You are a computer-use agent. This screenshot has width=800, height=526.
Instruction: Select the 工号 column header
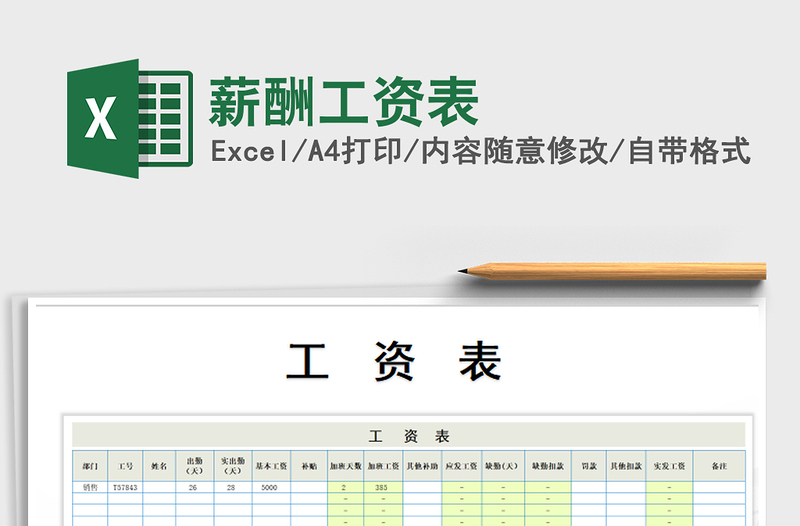pyautogui.click(x=126, y=466)
